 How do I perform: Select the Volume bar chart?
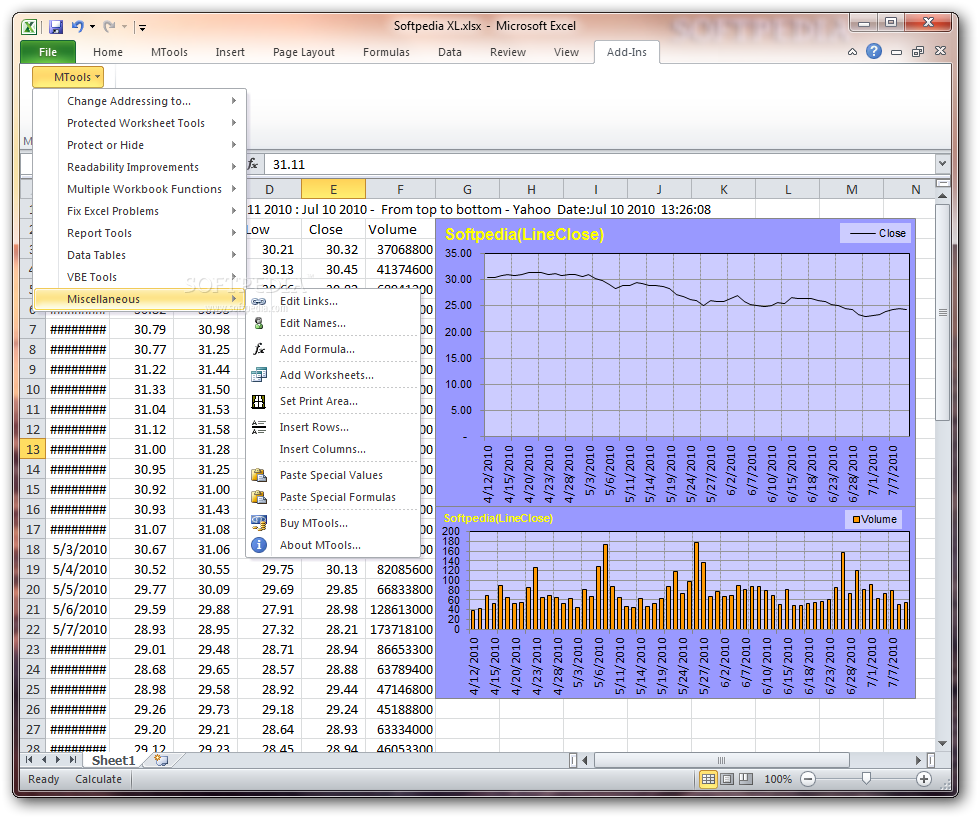click(x=676, y=603)
